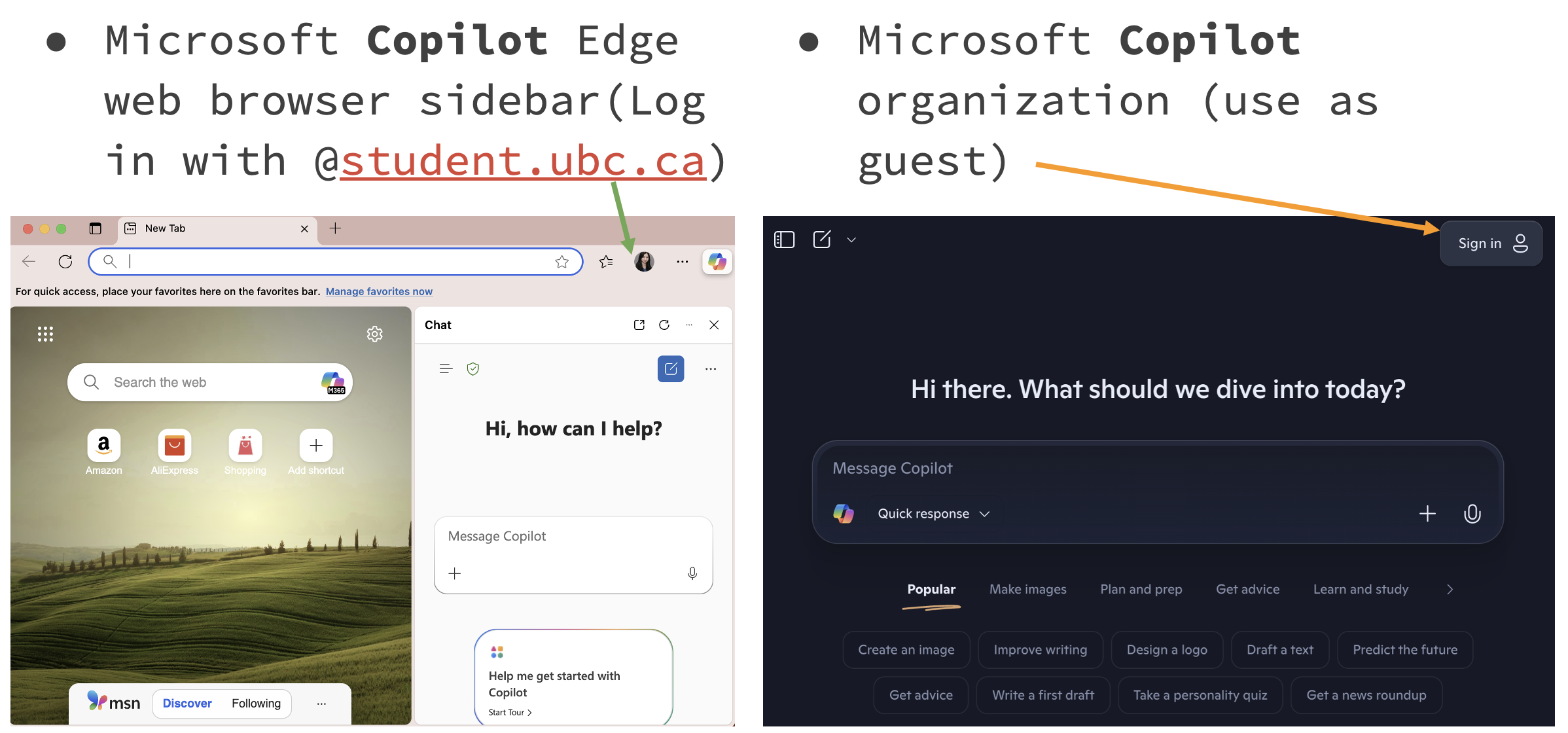This screenshot has width=1568, height=733.
Task: Toggle the sidebar chat history menu
Action: click(x=446, y=369)
